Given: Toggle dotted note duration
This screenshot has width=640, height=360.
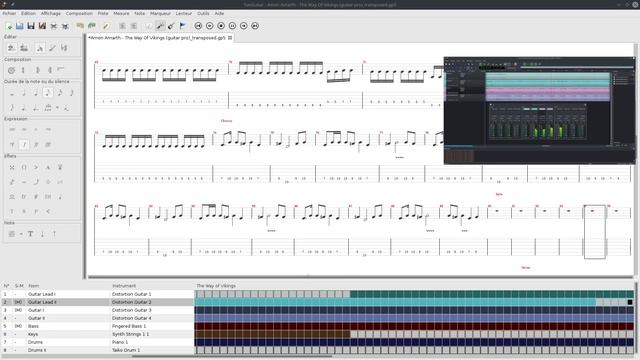Looking at the screenshot, I should point(24,108).
